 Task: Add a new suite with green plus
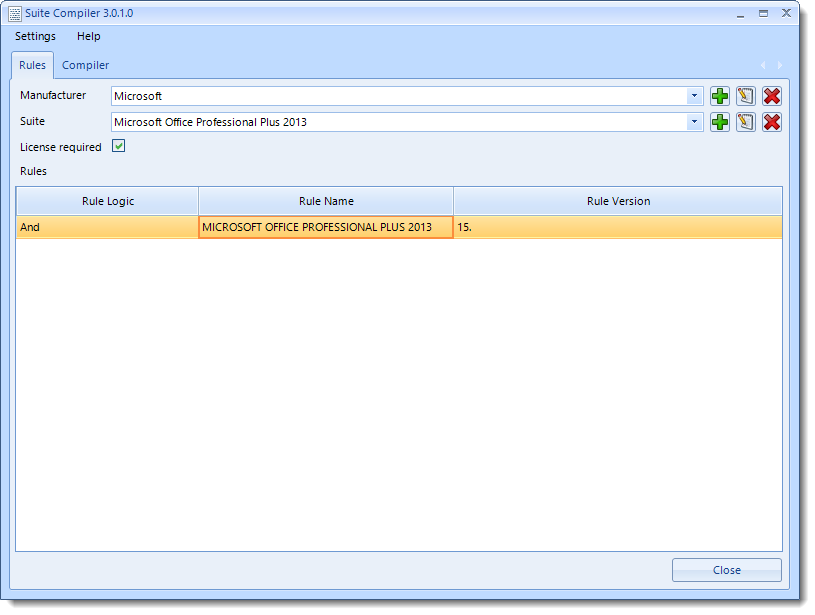coord(720,122)
